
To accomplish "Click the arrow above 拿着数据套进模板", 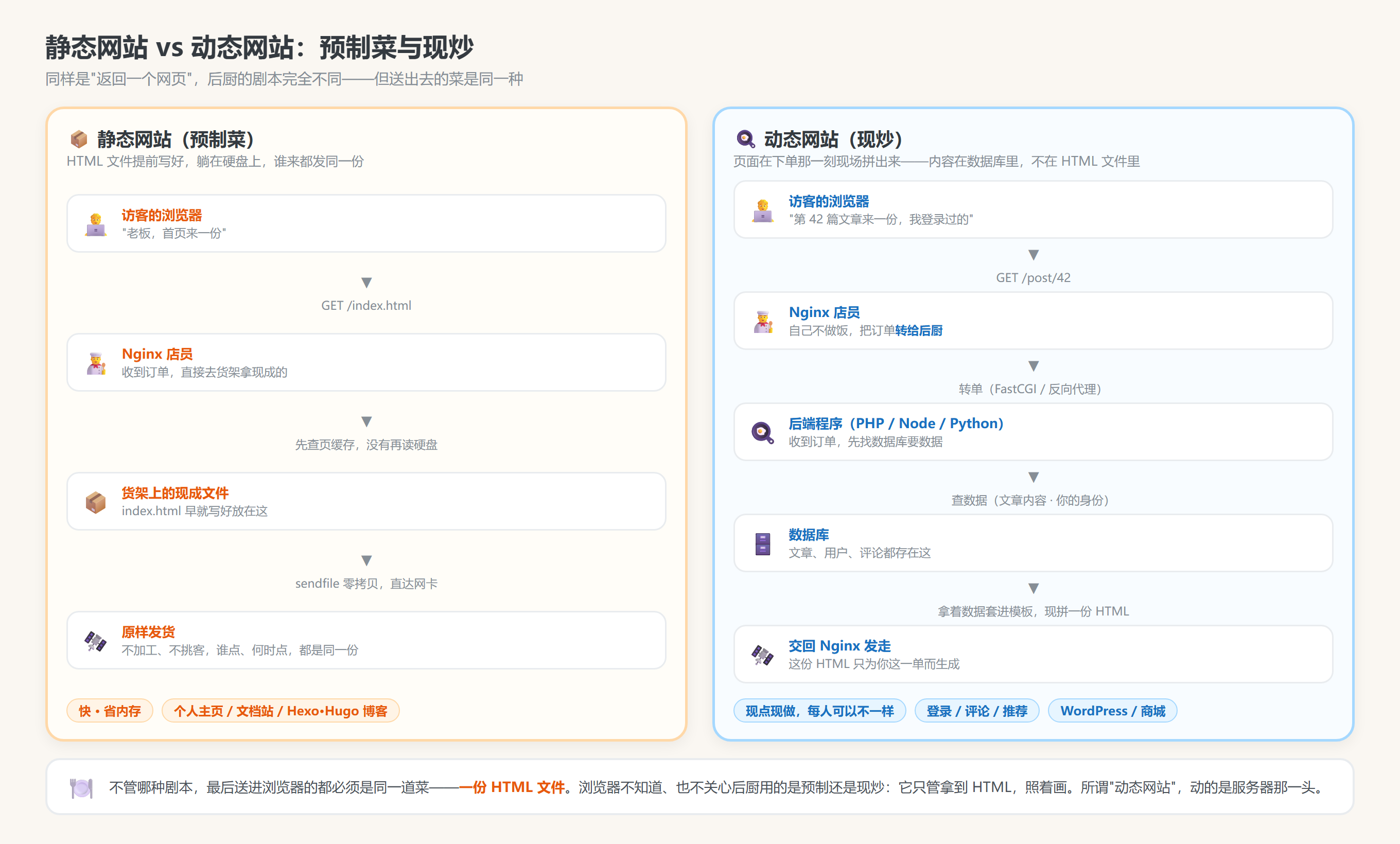I will pyautogui.click(x=1034, y=588).
